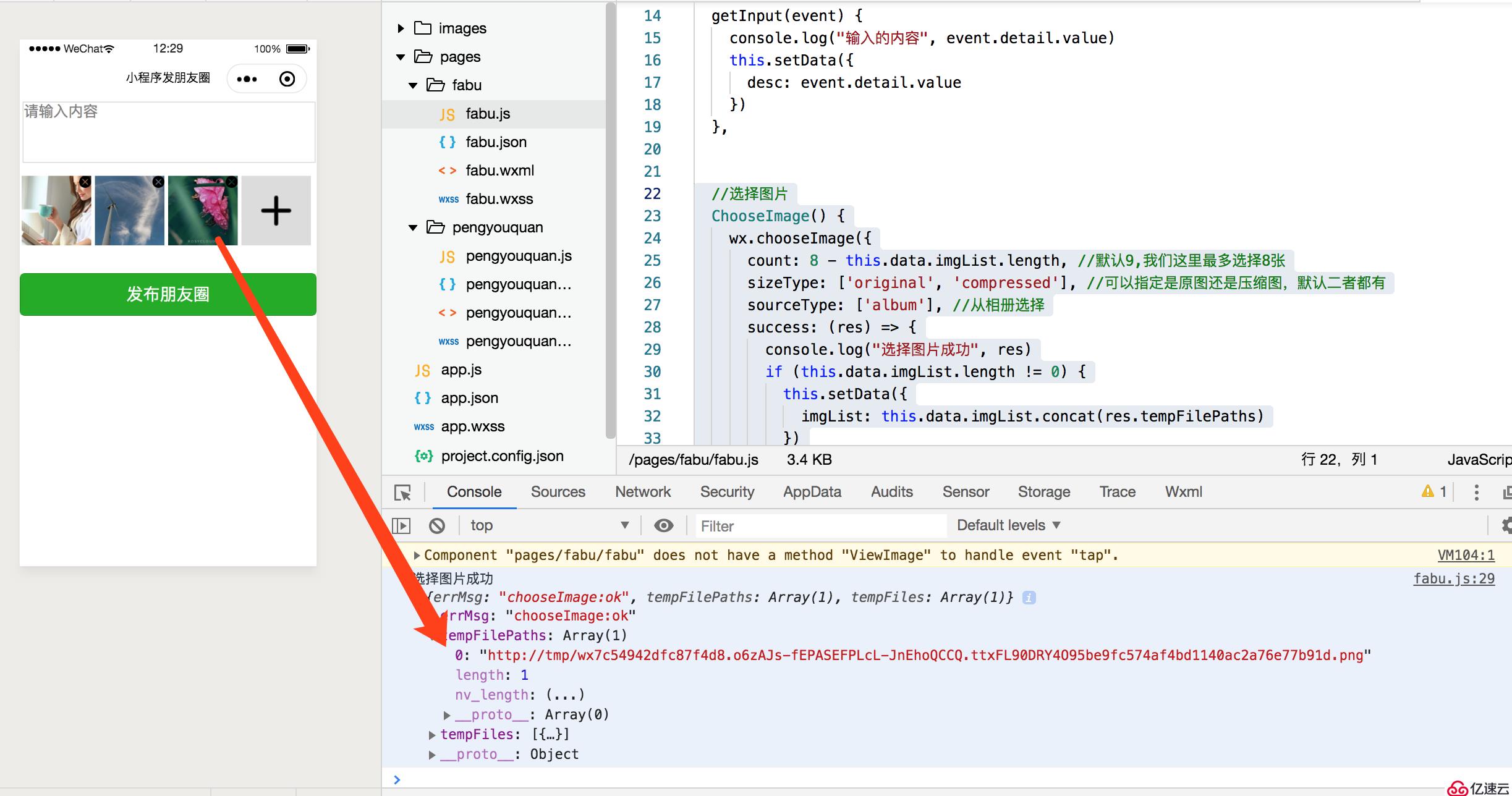The image size is (1512, 796).
Task: Click the clear console icon
Action: tap(437, 524)
